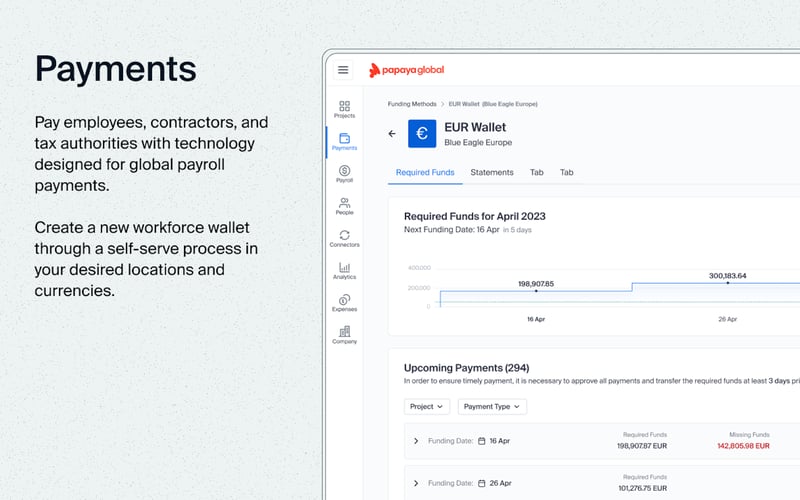This screenshot has width=800, height=500.
Task: Click the Upcoming Payments (294) heading
Action: coord(466,368)
